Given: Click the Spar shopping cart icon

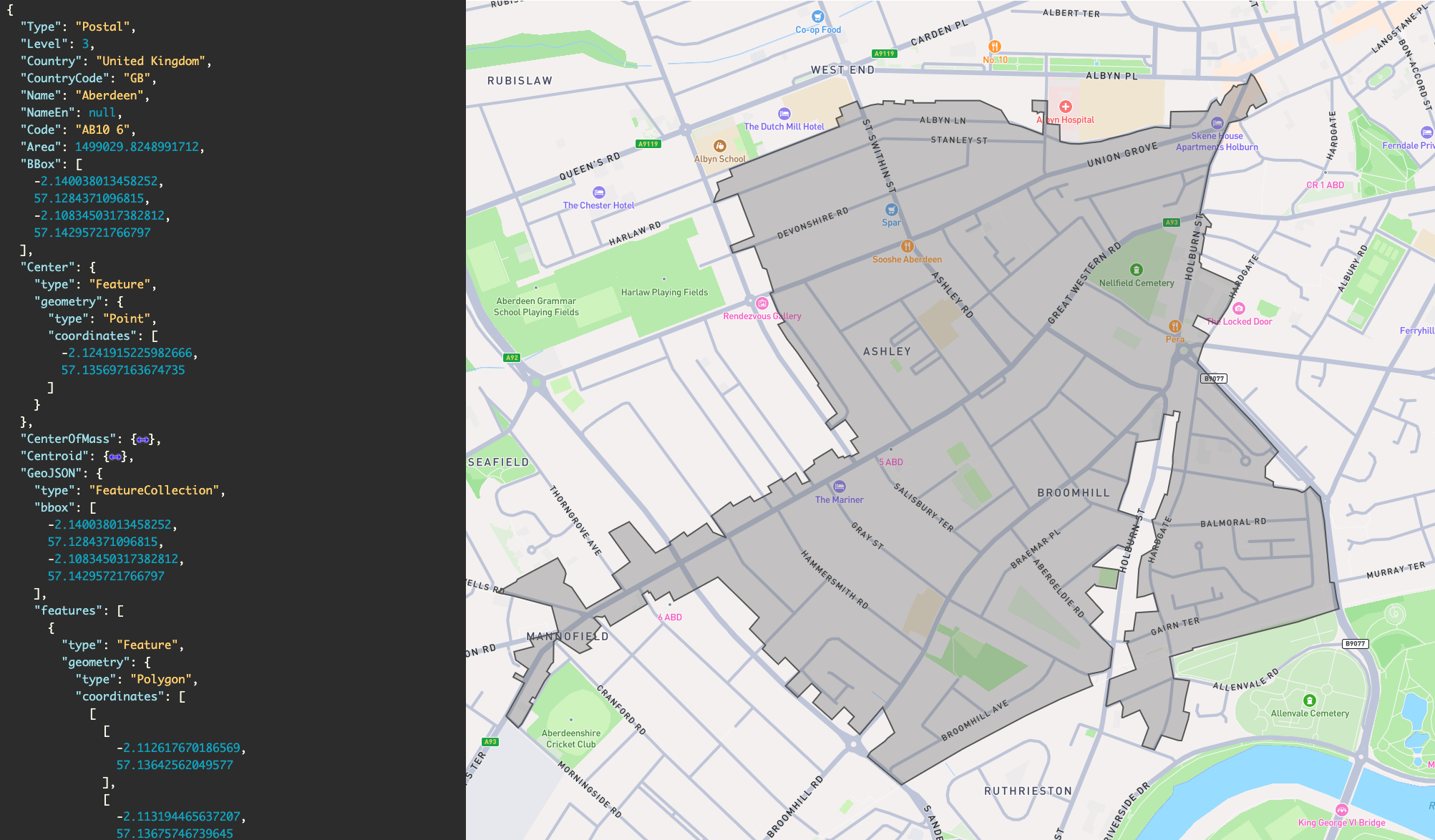Looking at the screenshot, I should pos(891,210).
